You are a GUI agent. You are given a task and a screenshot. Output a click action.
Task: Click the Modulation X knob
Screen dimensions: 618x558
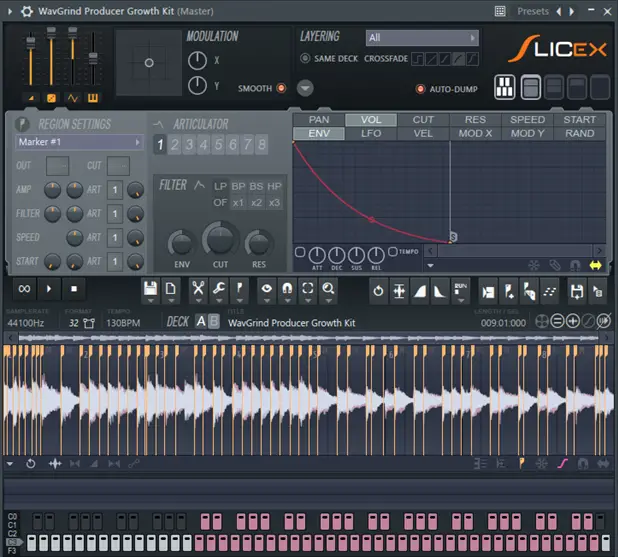coord(197,61)
